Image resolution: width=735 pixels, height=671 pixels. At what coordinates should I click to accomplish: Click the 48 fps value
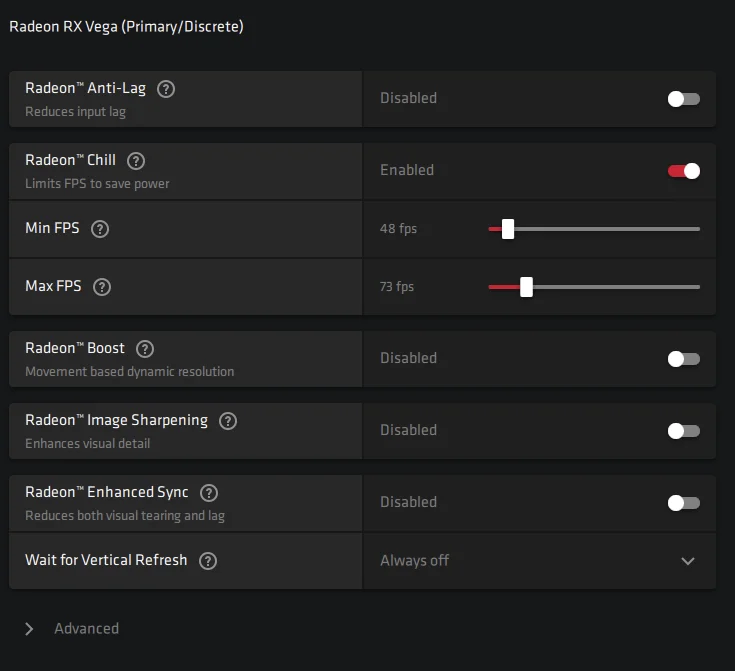398,229
